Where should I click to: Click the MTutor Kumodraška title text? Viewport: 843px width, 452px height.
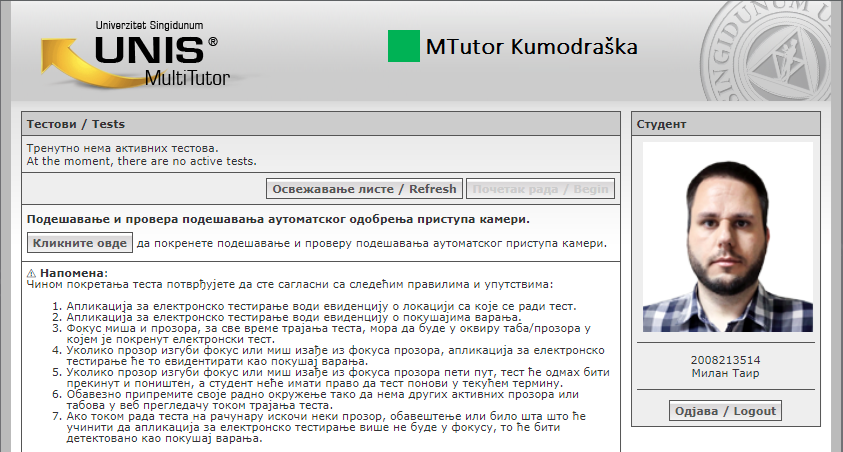click(531, 47)
